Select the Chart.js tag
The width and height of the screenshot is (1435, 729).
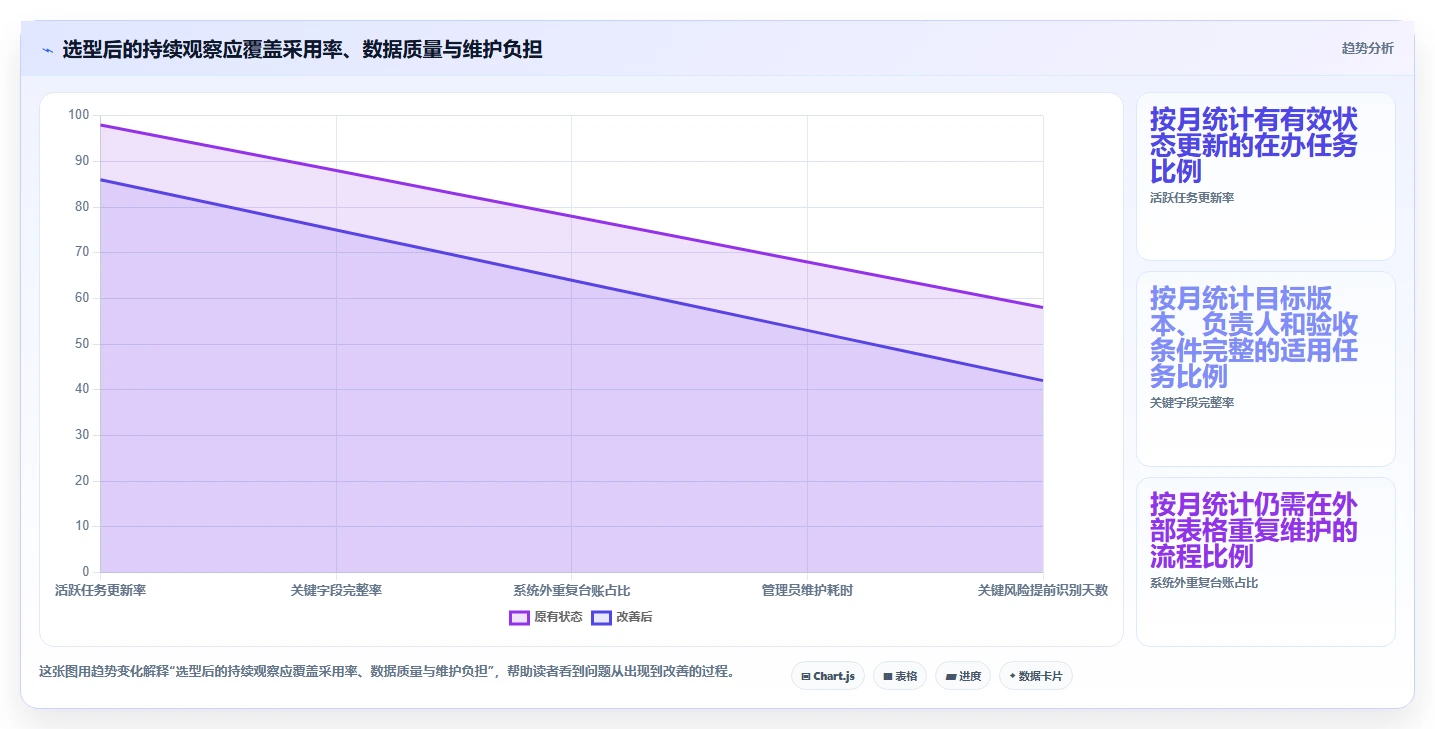(x=828, y=676)
